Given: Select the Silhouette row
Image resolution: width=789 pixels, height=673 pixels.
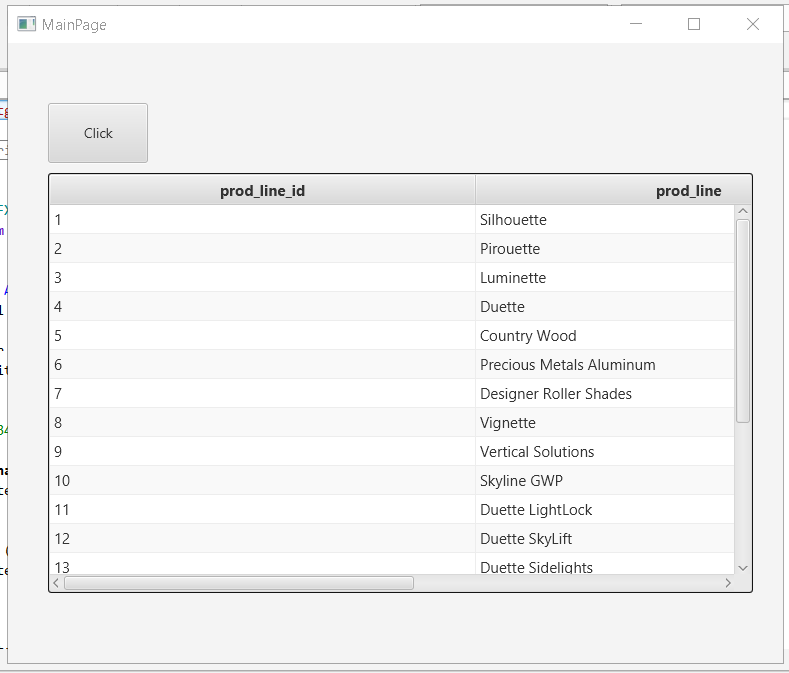Looking at the screenshot, I should (x=513, y=220).
